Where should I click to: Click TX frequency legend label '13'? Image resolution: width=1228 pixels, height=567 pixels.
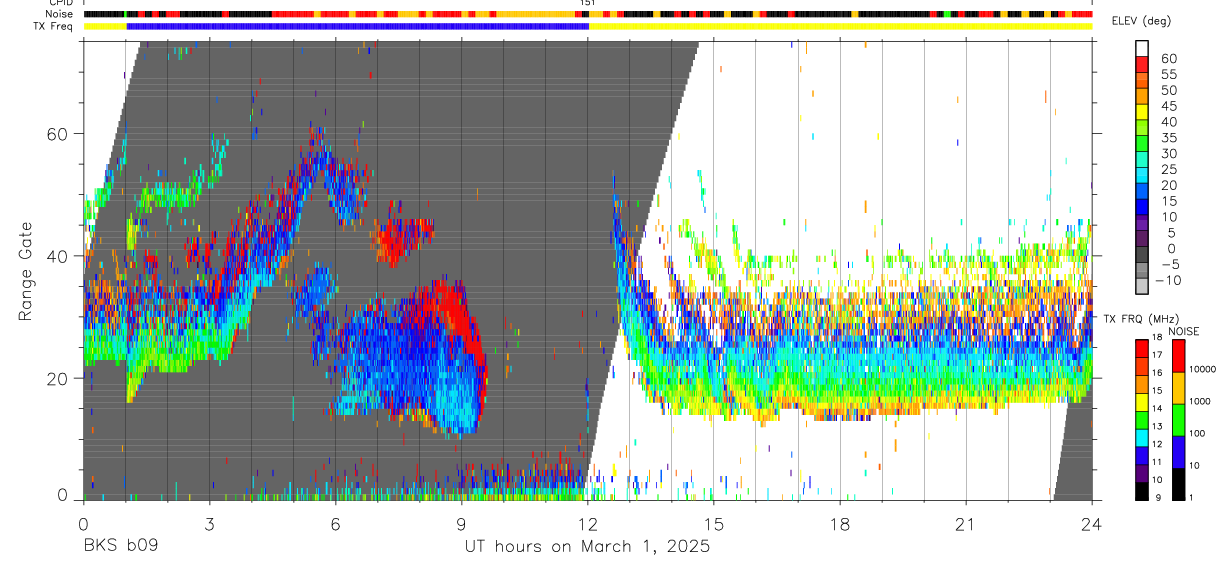(1158, 426)
